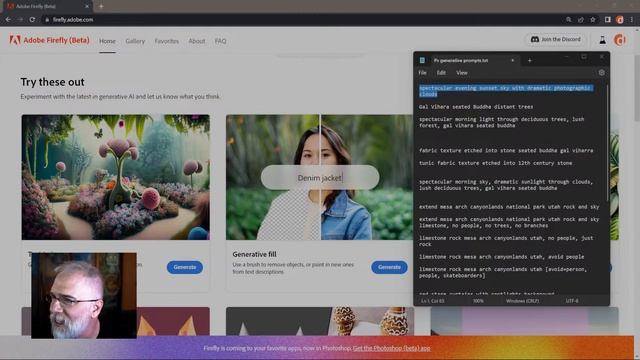The image size is (640, 360).
Task: Open the Notepad File menu
Action: 422,73
